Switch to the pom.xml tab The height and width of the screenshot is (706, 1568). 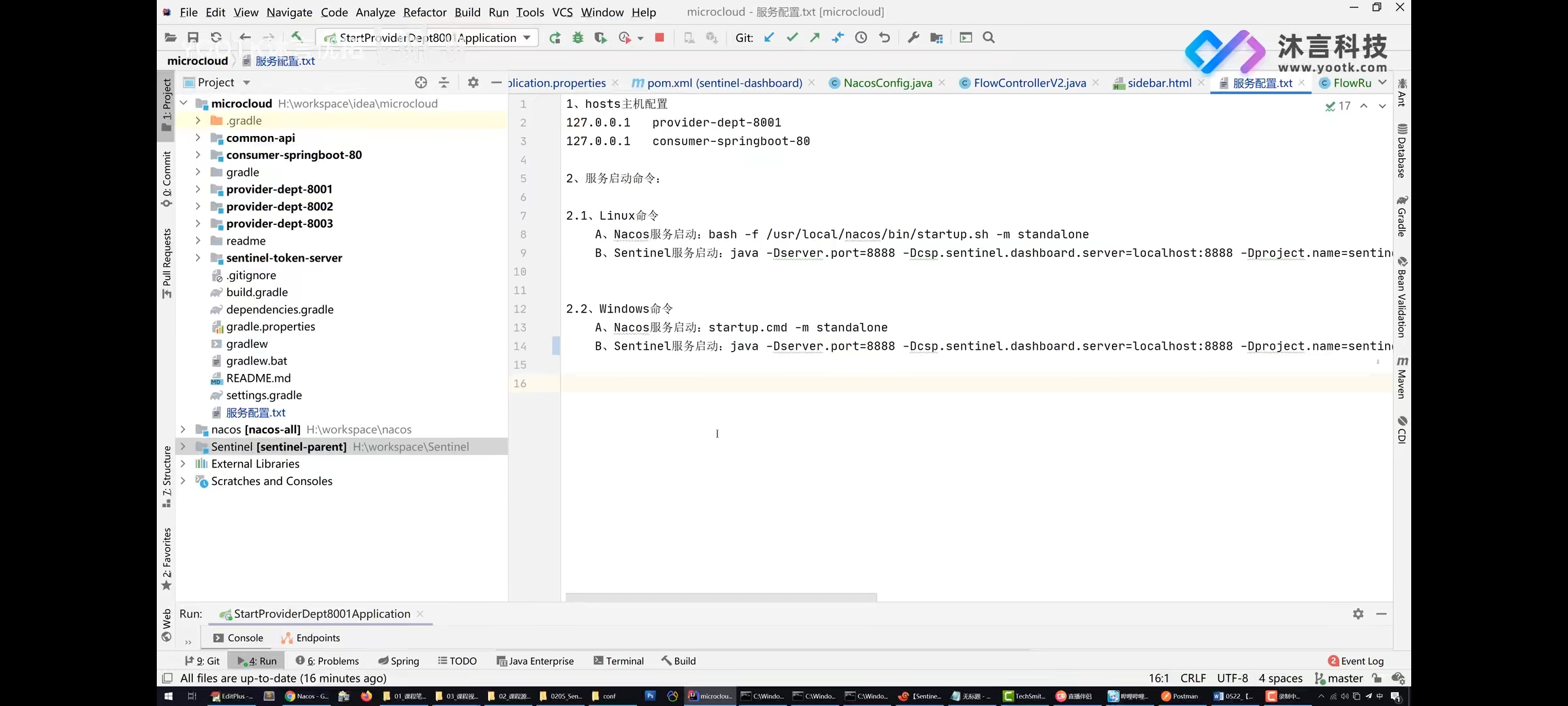pyautogui.click(x=717, y=83)
